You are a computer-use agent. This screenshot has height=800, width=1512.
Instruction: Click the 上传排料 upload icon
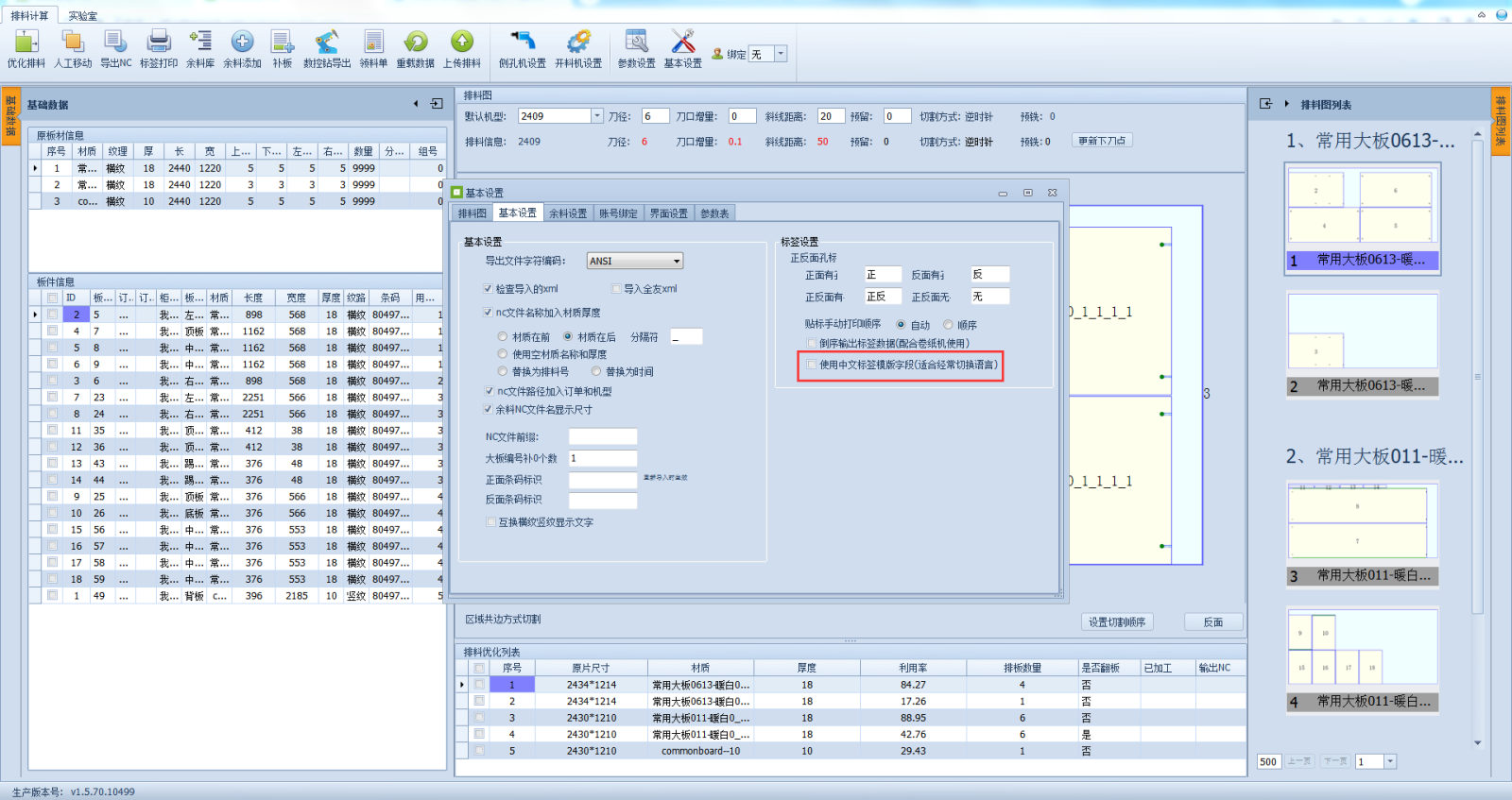click(461, 42)
